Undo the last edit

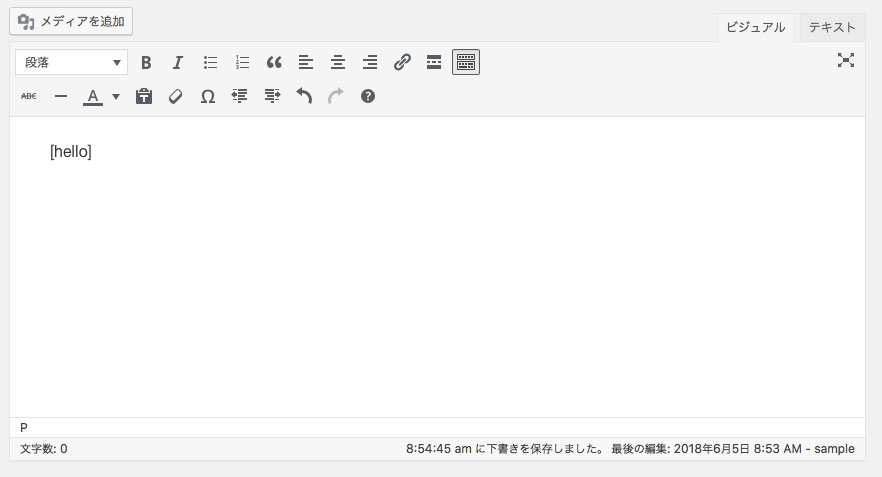click(304, 96)
